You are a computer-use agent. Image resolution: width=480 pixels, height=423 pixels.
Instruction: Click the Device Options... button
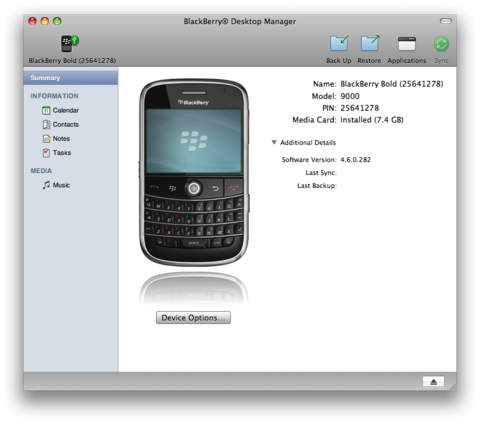pyautogui.click(x=193, y=318)
